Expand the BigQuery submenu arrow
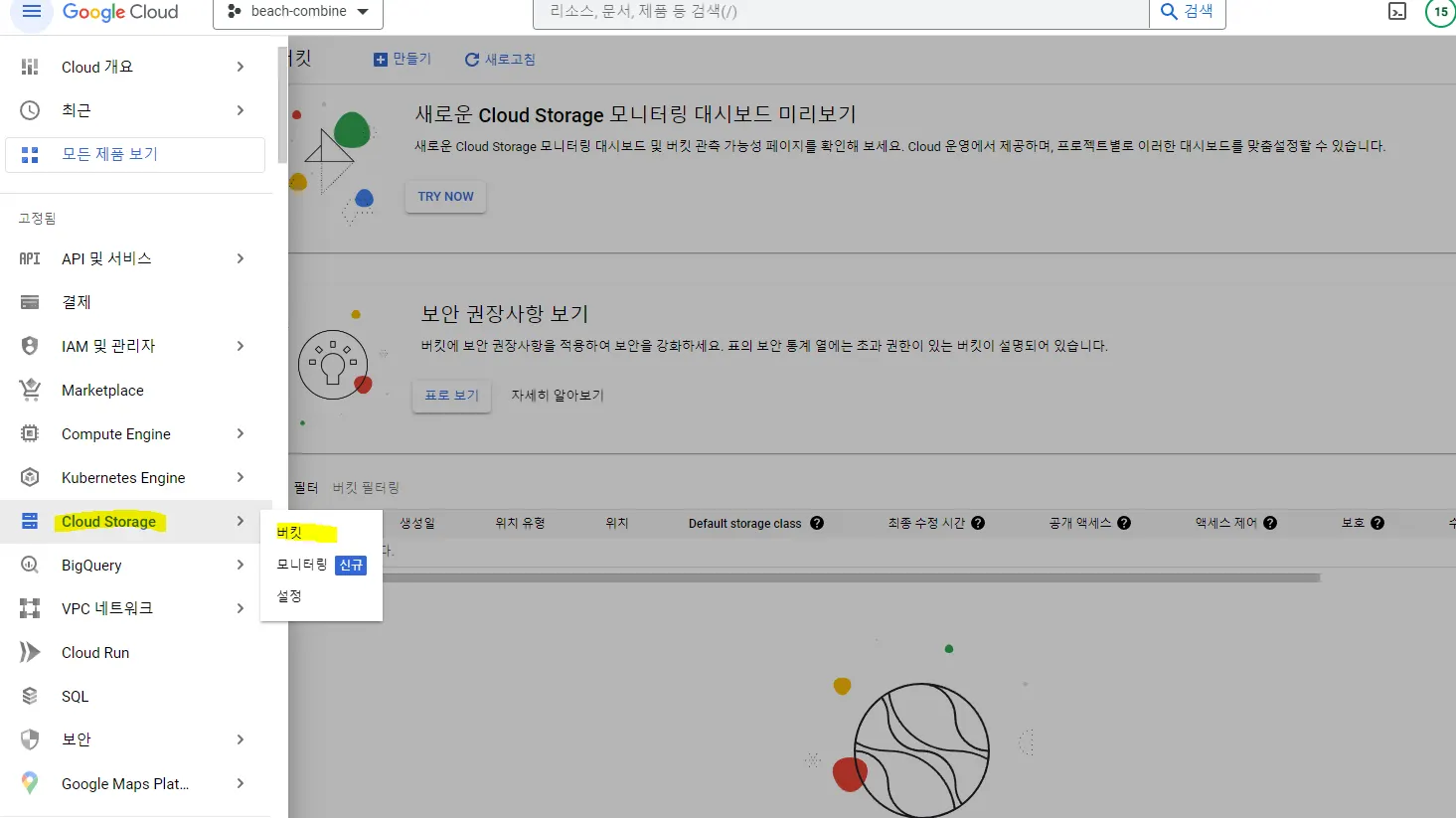1456x818 pixels. pyautogui.click(x=241, y=565)
